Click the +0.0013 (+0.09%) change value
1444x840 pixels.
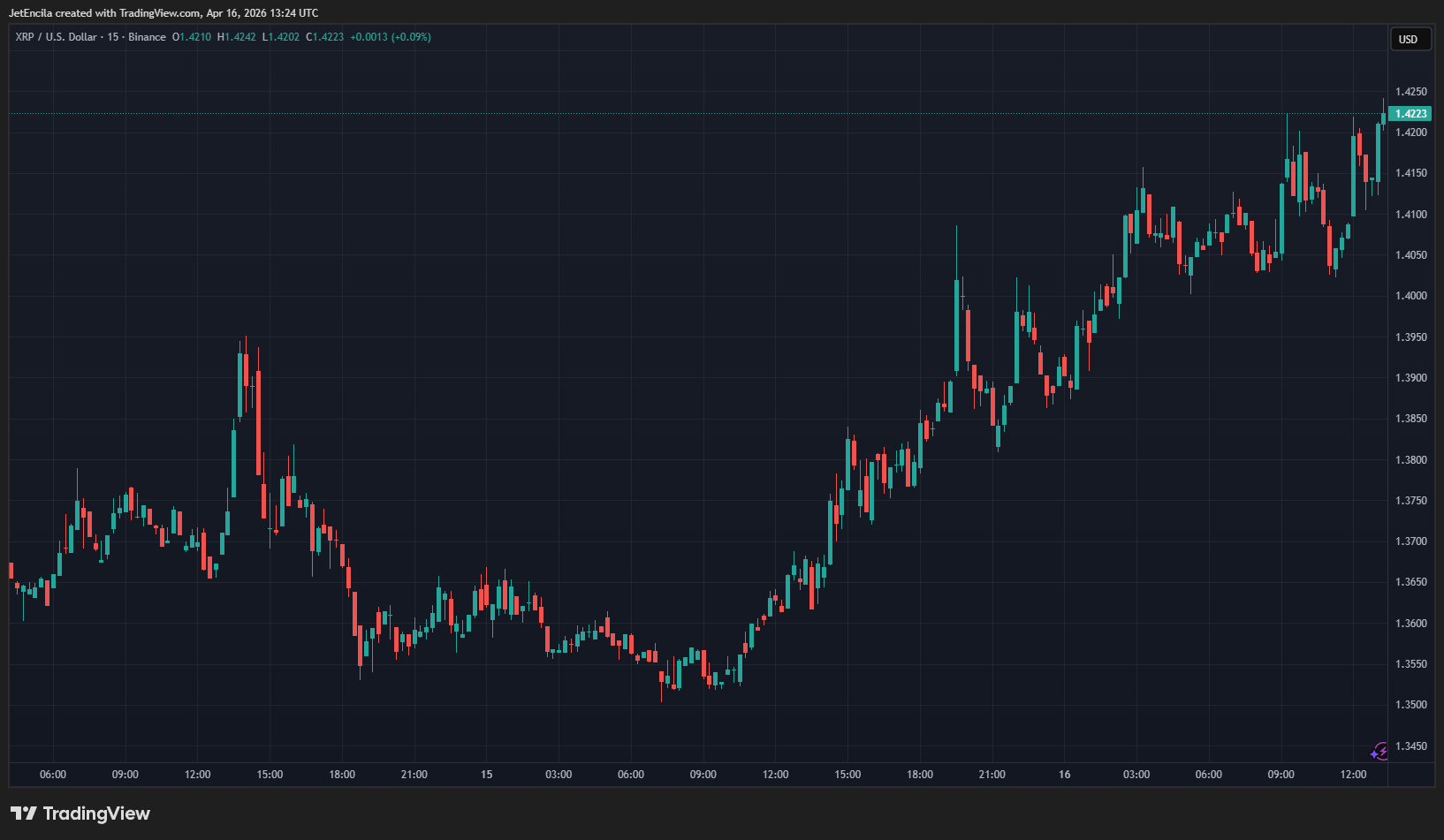(x=390, y=37)
